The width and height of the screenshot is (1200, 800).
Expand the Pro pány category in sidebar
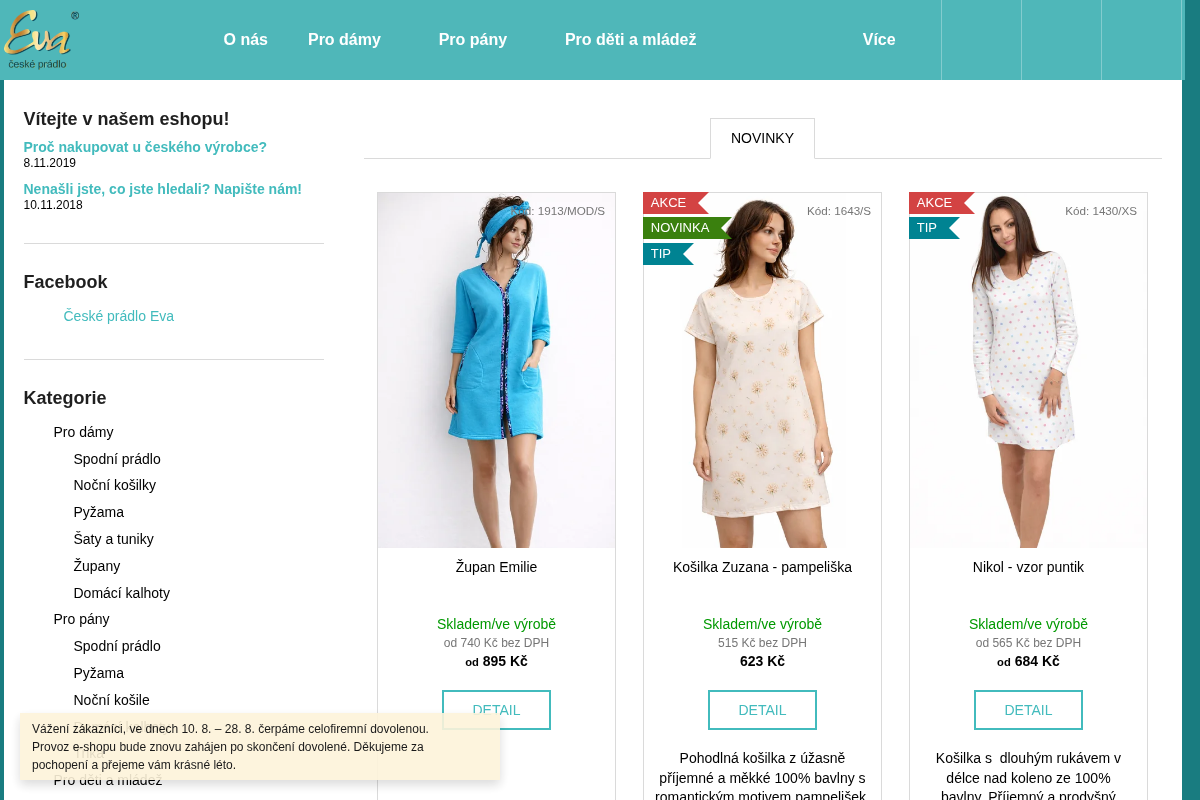(81, 619)
